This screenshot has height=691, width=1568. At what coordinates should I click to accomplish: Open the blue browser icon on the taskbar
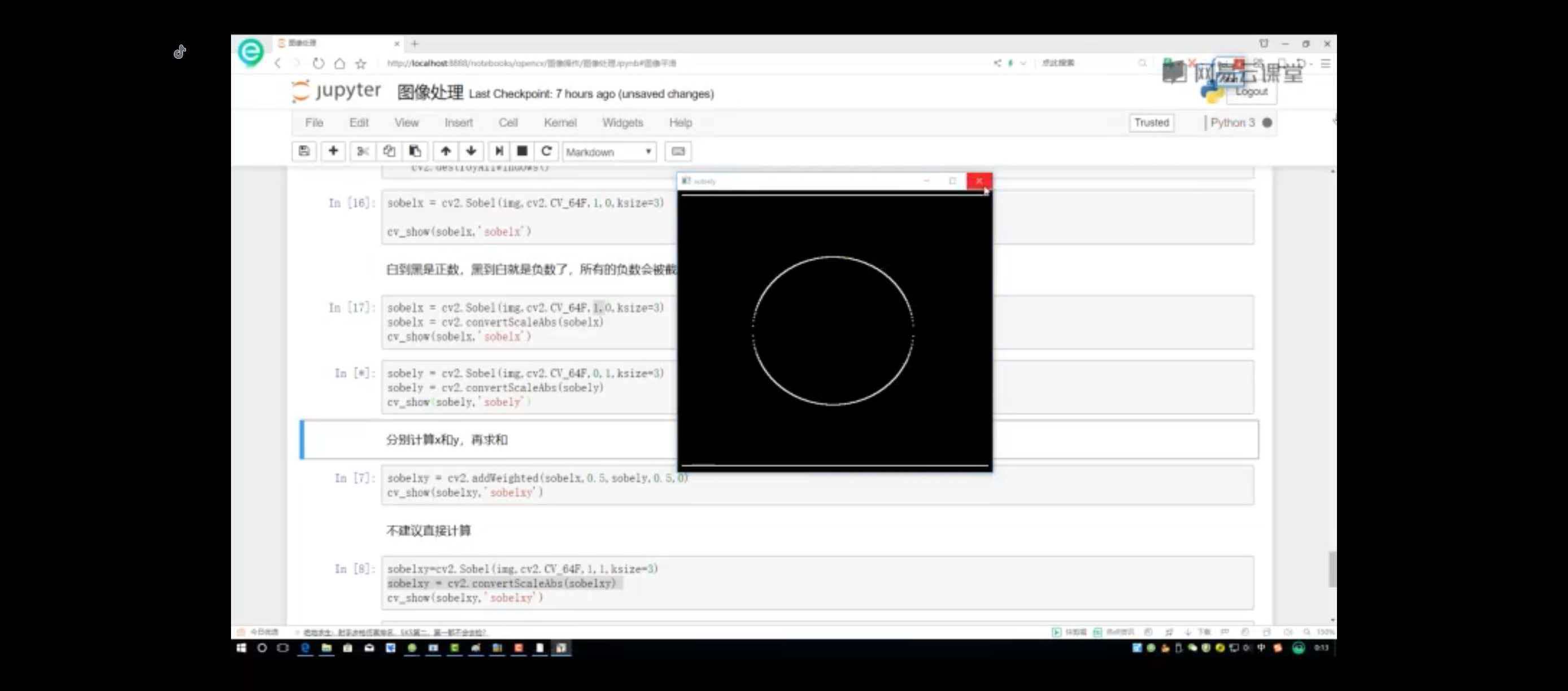click(x=305, y=648)
